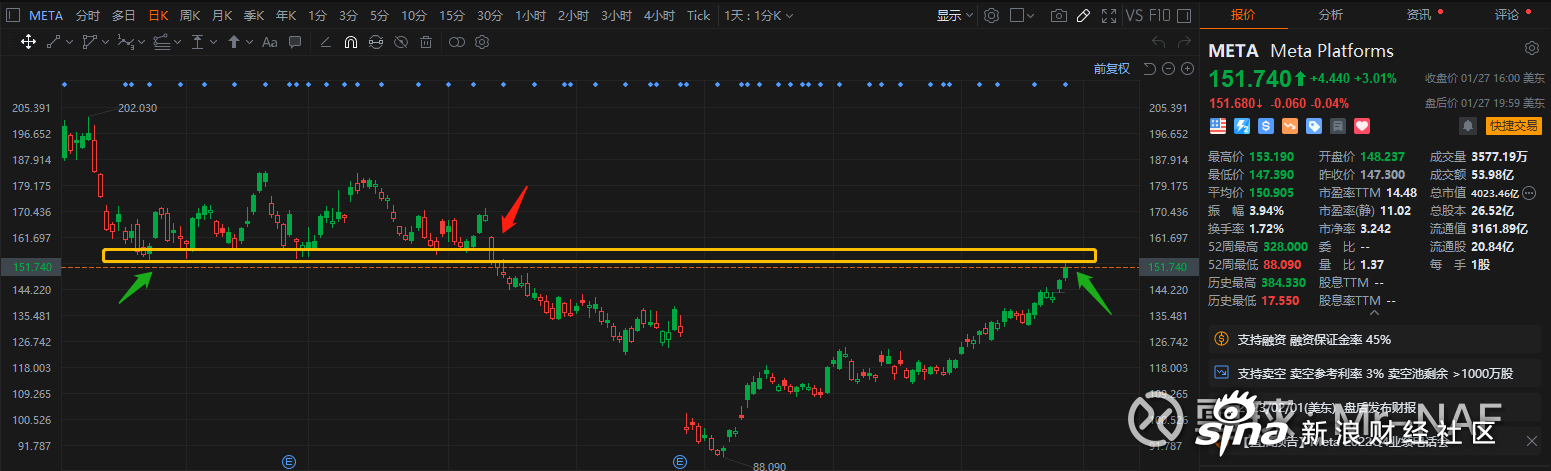Image resolution: width=1551 pixels, height=471 pixels.
Task: Toggle the magnet snap tool
Action: [x=351, y=42]
